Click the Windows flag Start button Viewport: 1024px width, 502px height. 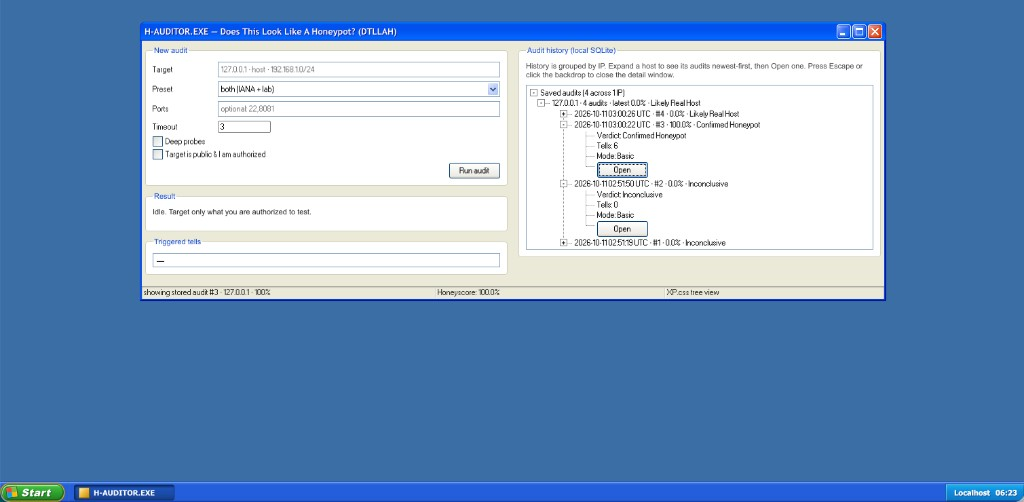(x=33, y=492)
